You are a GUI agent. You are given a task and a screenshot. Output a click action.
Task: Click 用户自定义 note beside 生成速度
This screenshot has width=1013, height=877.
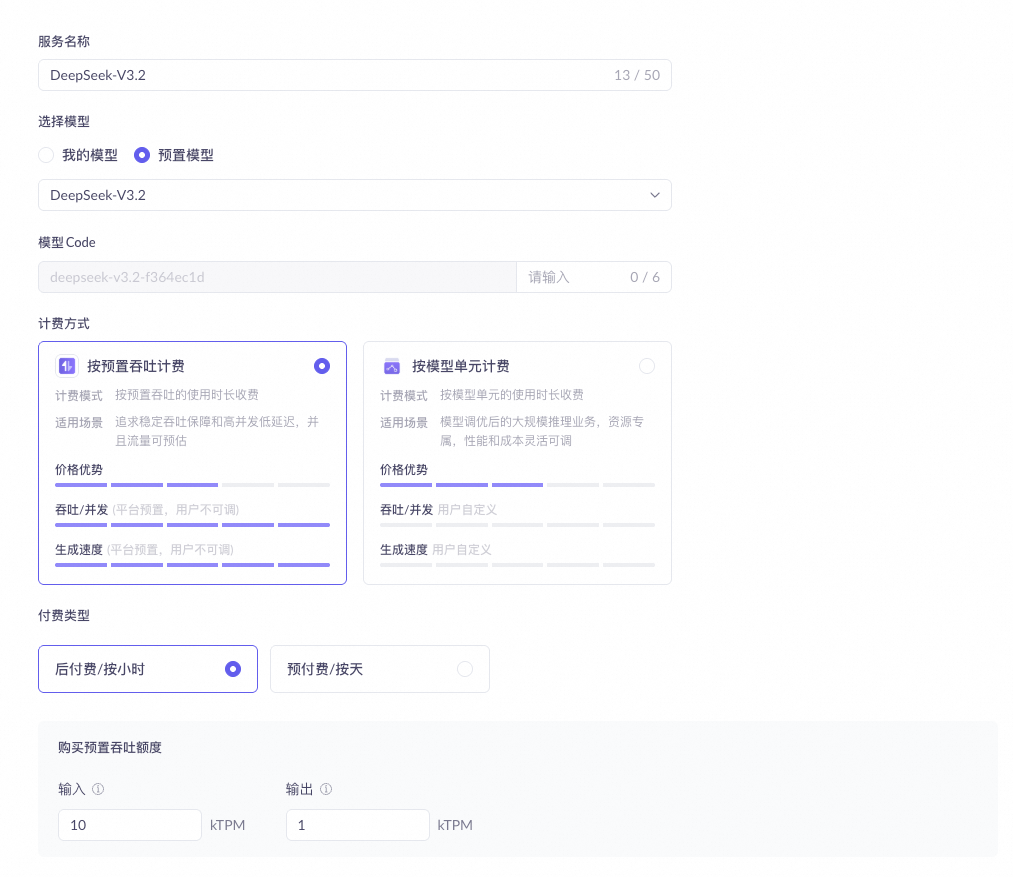462,550
